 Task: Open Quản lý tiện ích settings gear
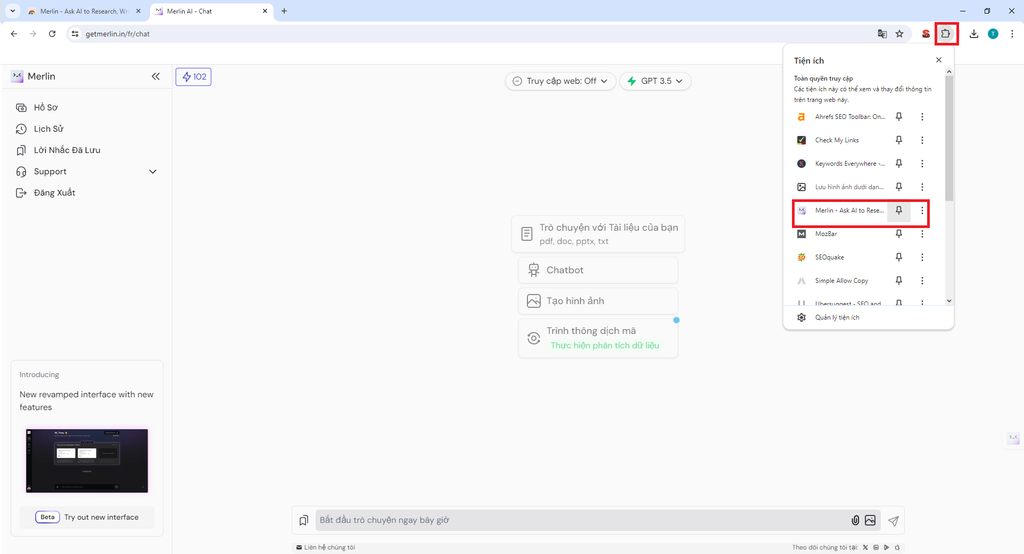(801, 317)
